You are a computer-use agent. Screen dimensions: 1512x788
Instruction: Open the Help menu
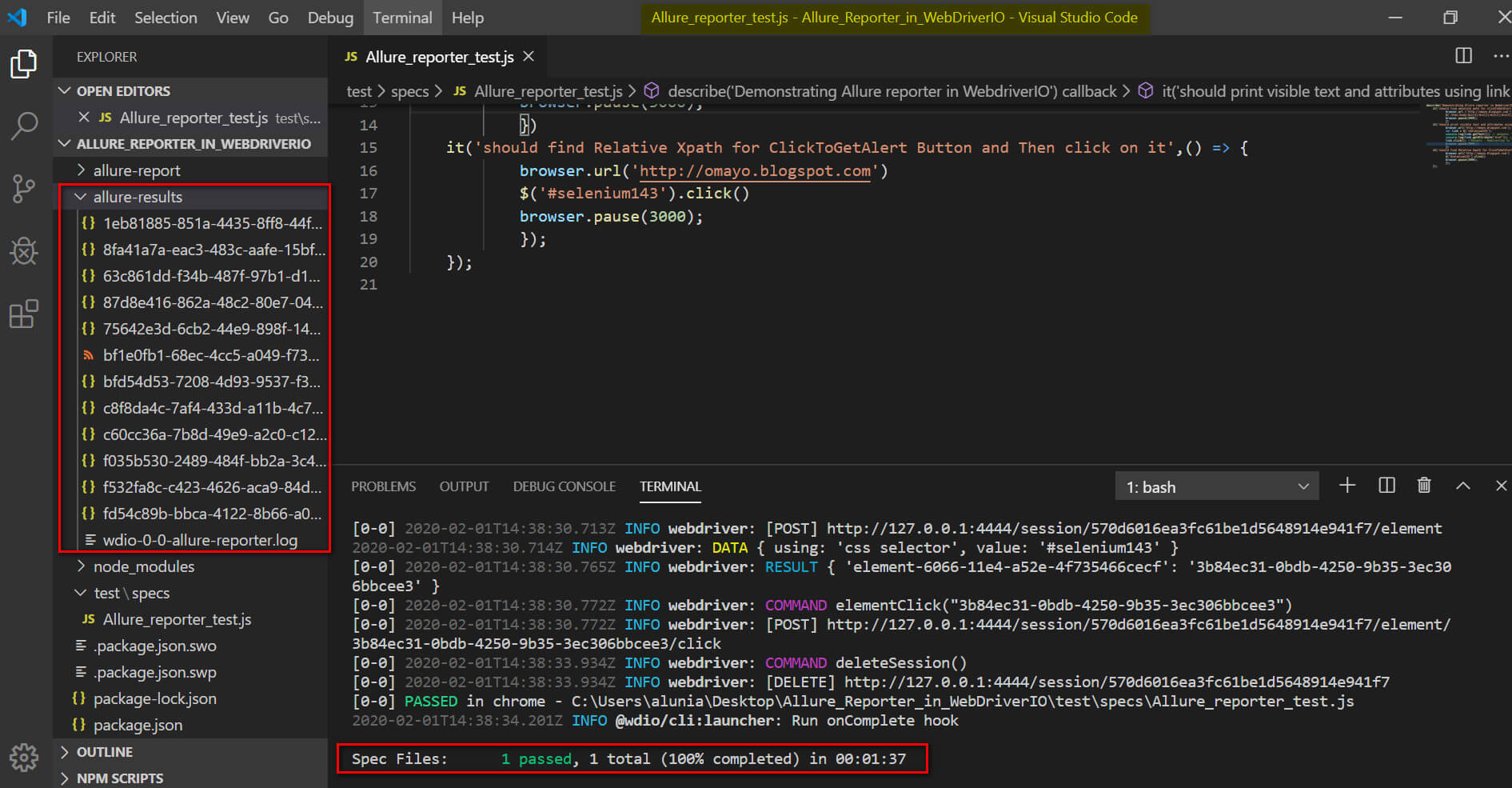coord(468,18)
